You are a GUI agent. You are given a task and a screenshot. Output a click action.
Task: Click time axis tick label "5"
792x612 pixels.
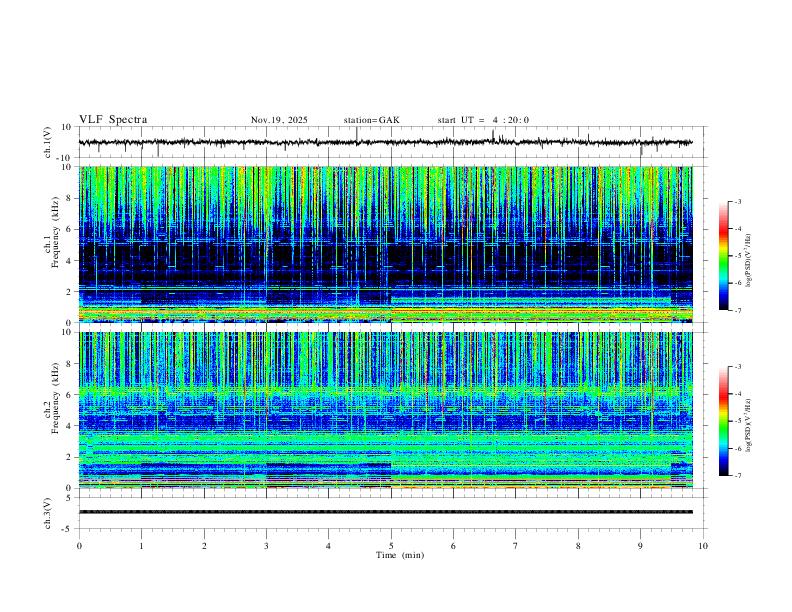pyautogui.click(x=391, y=546)
